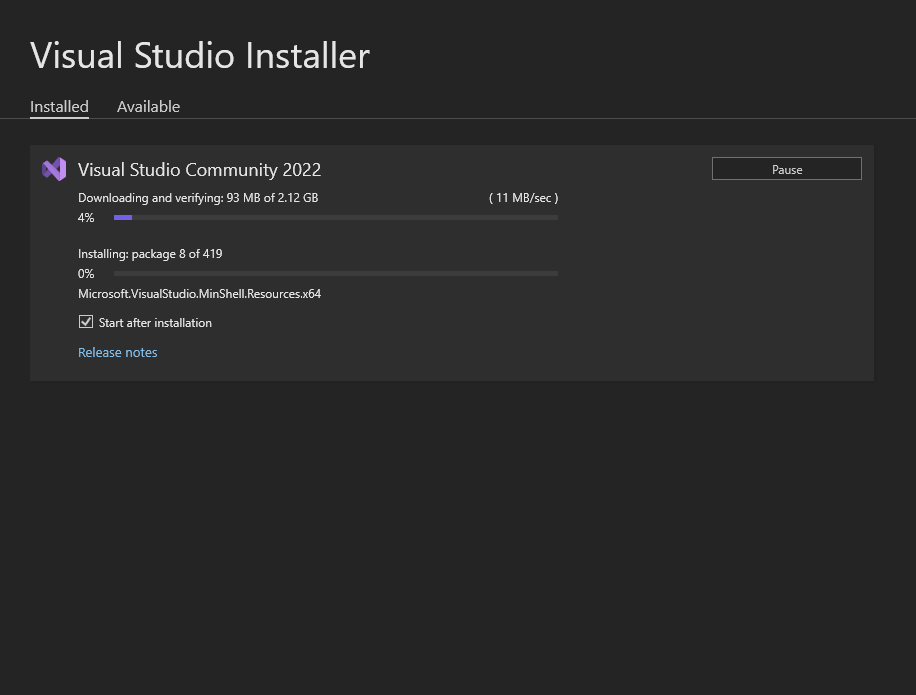Click the 11 MB/sec download speed indicator
The height and width of the screenshot is (695, 916).
[x=523, y=198]
